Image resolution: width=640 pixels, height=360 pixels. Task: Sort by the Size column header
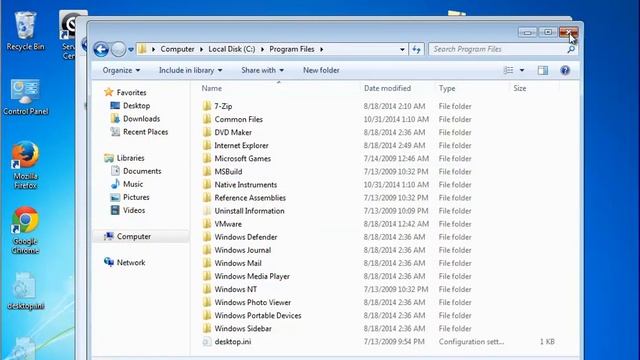(520, 88)
